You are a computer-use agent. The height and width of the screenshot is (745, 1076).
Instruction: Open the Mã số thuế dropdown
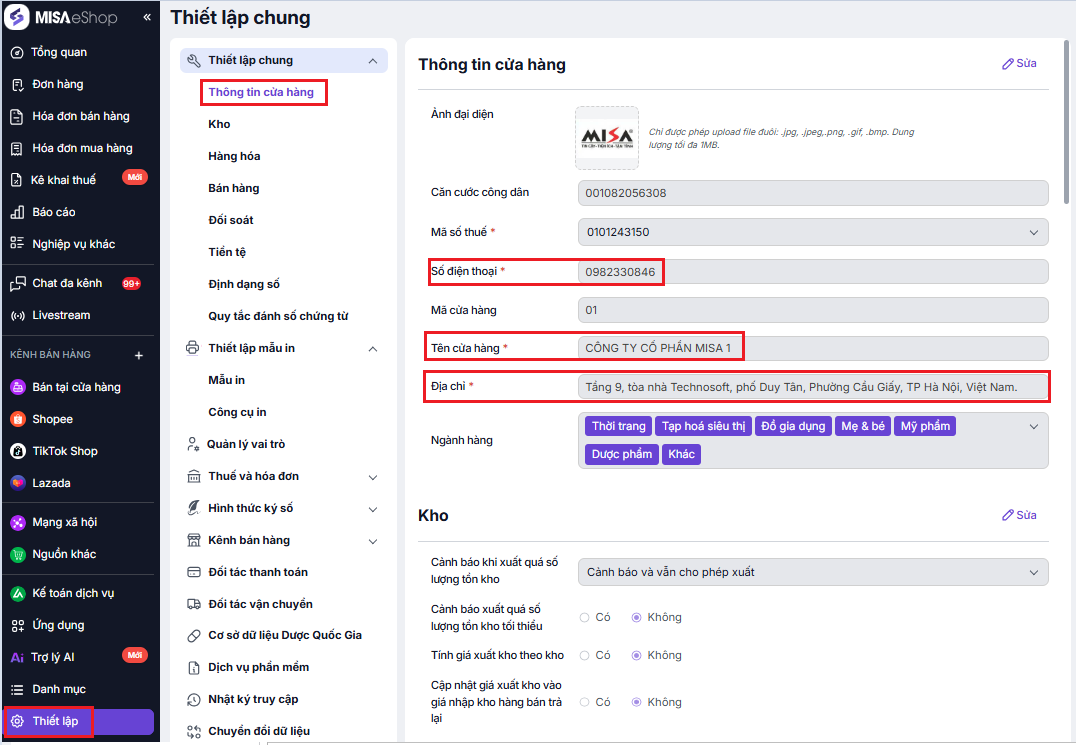tap(1033, 233)
